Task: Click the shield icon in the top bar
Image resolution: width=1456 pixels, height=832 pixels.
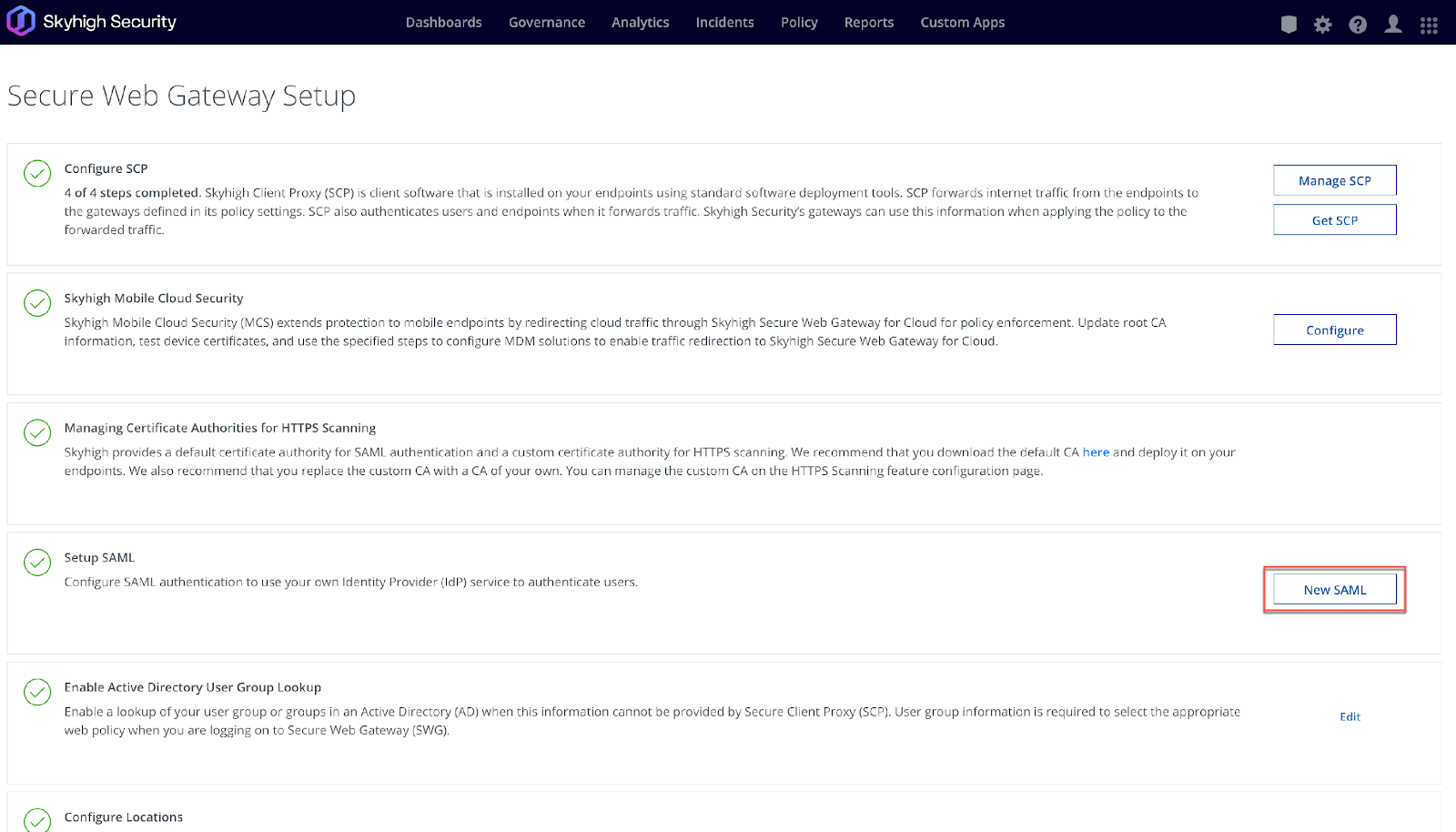Action: pyautogui.click(x=1289, y=25)
